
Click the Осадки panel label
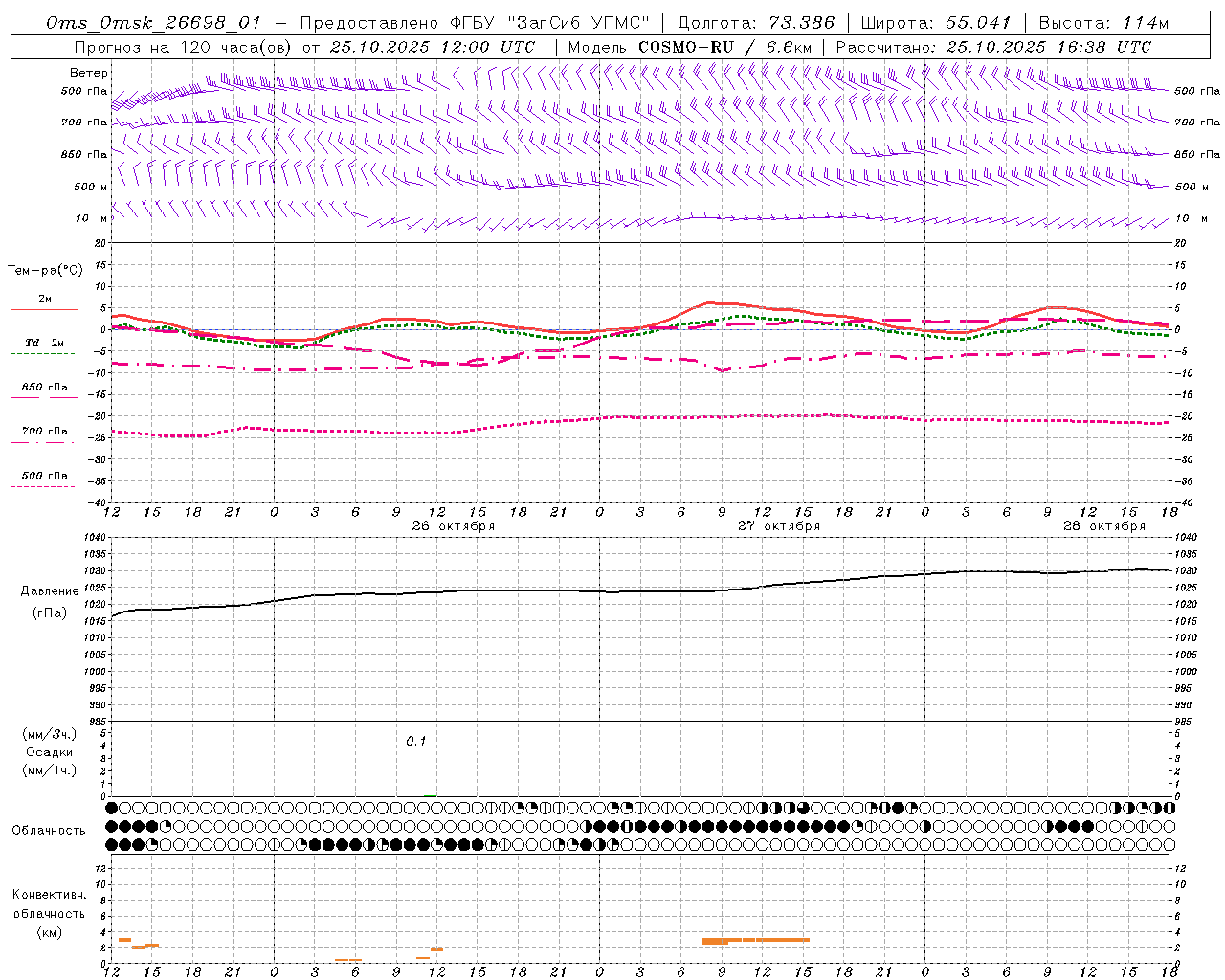pos(50,752)
